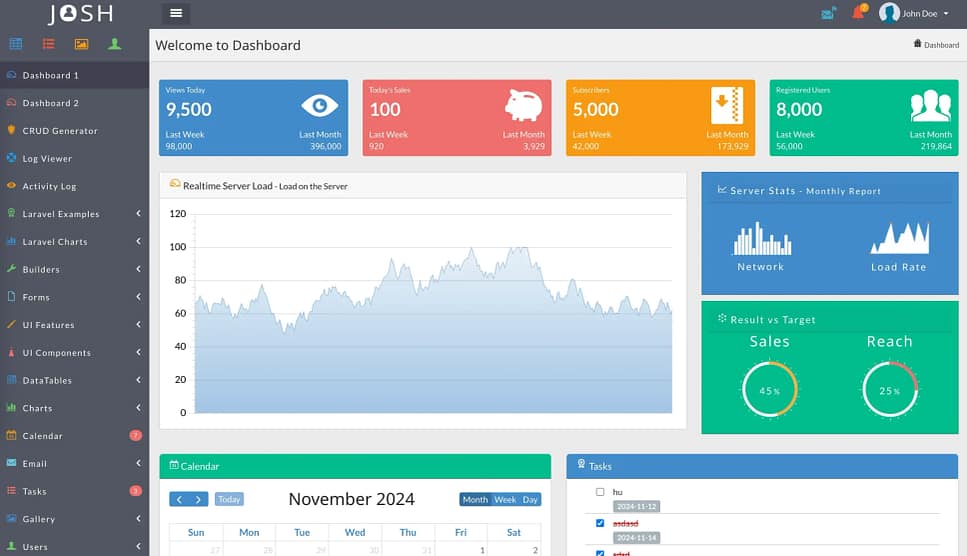This screenshot has width=967, height=556.
Task: Click the Network bar chart icon
Action: 761,240
